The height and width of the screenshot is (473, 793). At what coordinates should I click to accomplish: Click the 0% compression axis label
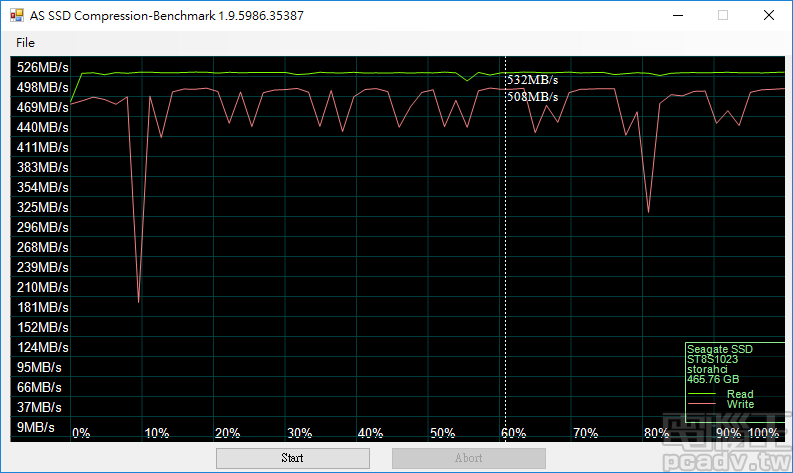tap(81, 434)
